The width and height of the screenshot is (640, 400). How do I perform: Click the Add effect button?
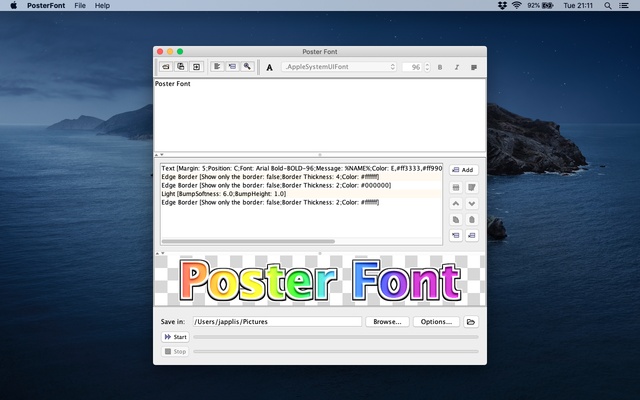(x=464, y=170)
